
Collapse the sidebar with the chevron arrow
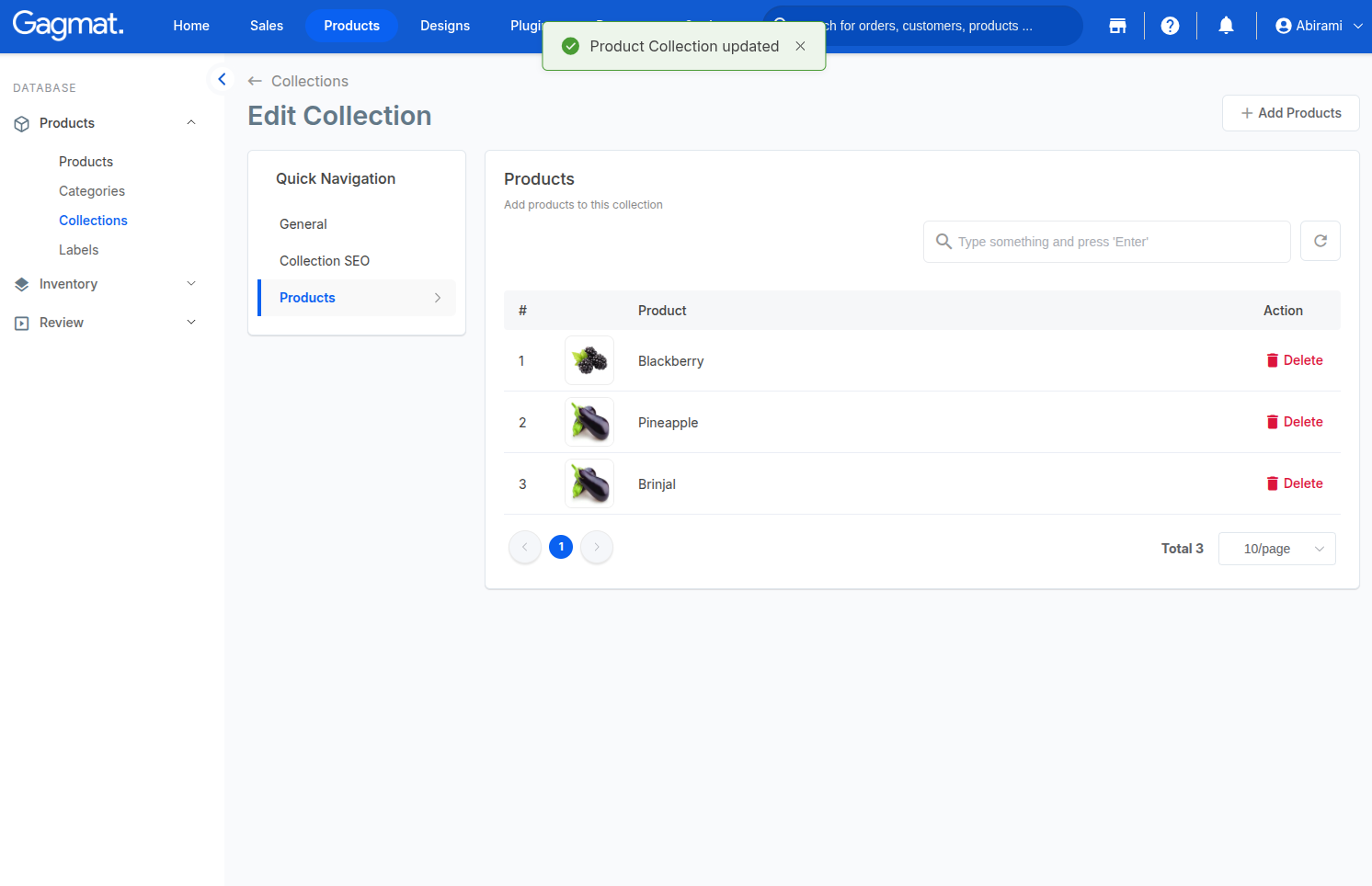[221, 79]
